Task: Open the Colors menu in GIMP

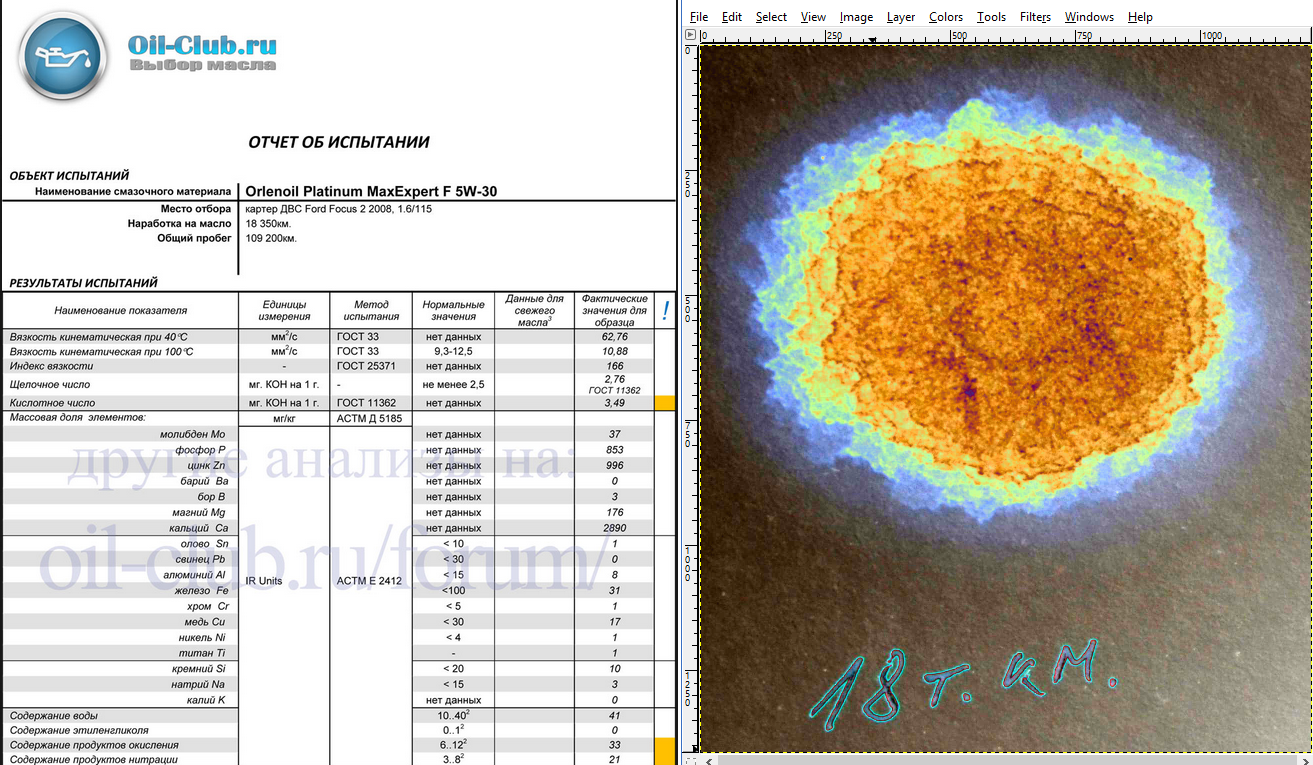Action: 946,17
